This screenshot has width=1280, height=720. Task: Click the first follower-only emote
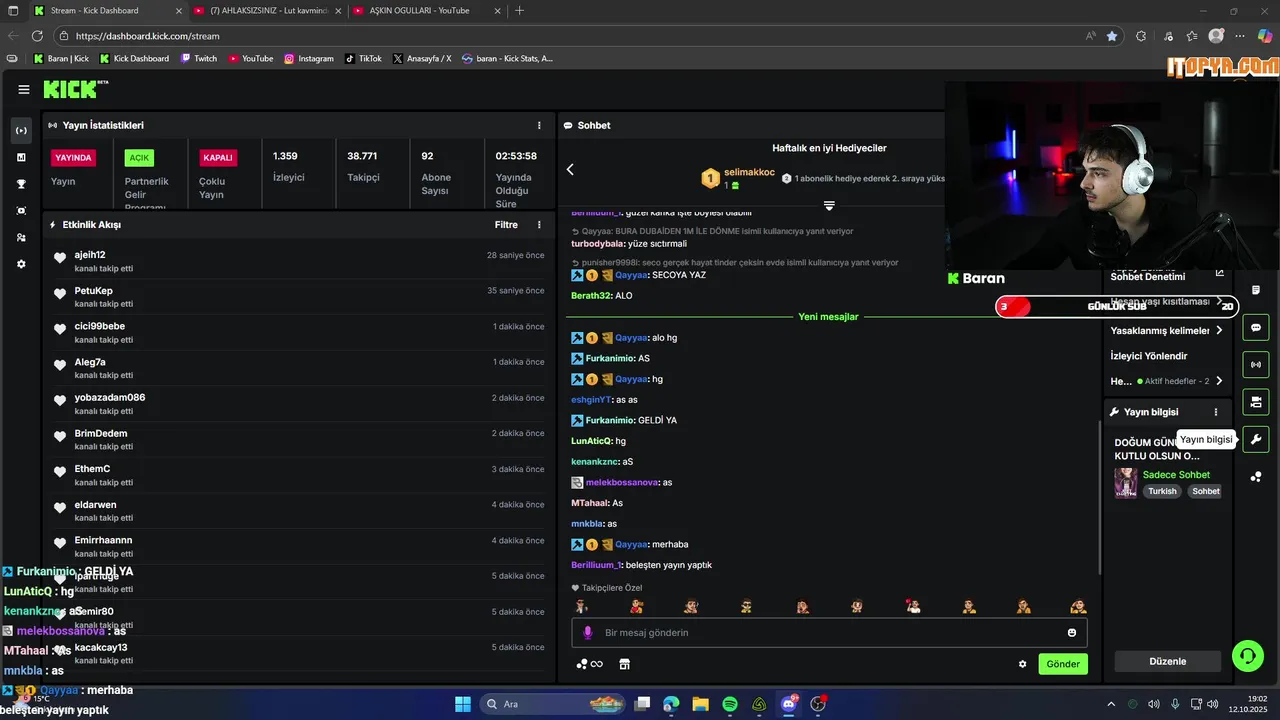tap(582, 606)
